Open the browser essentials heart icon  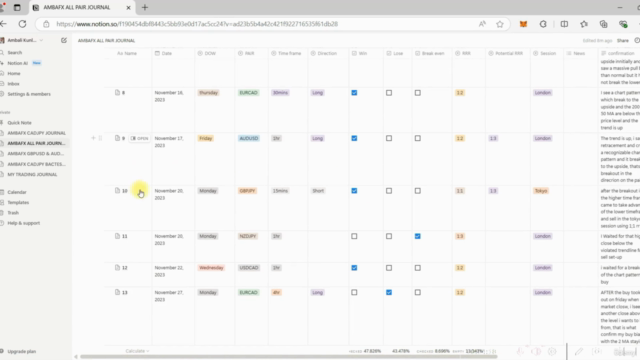[x=623, y=24]
